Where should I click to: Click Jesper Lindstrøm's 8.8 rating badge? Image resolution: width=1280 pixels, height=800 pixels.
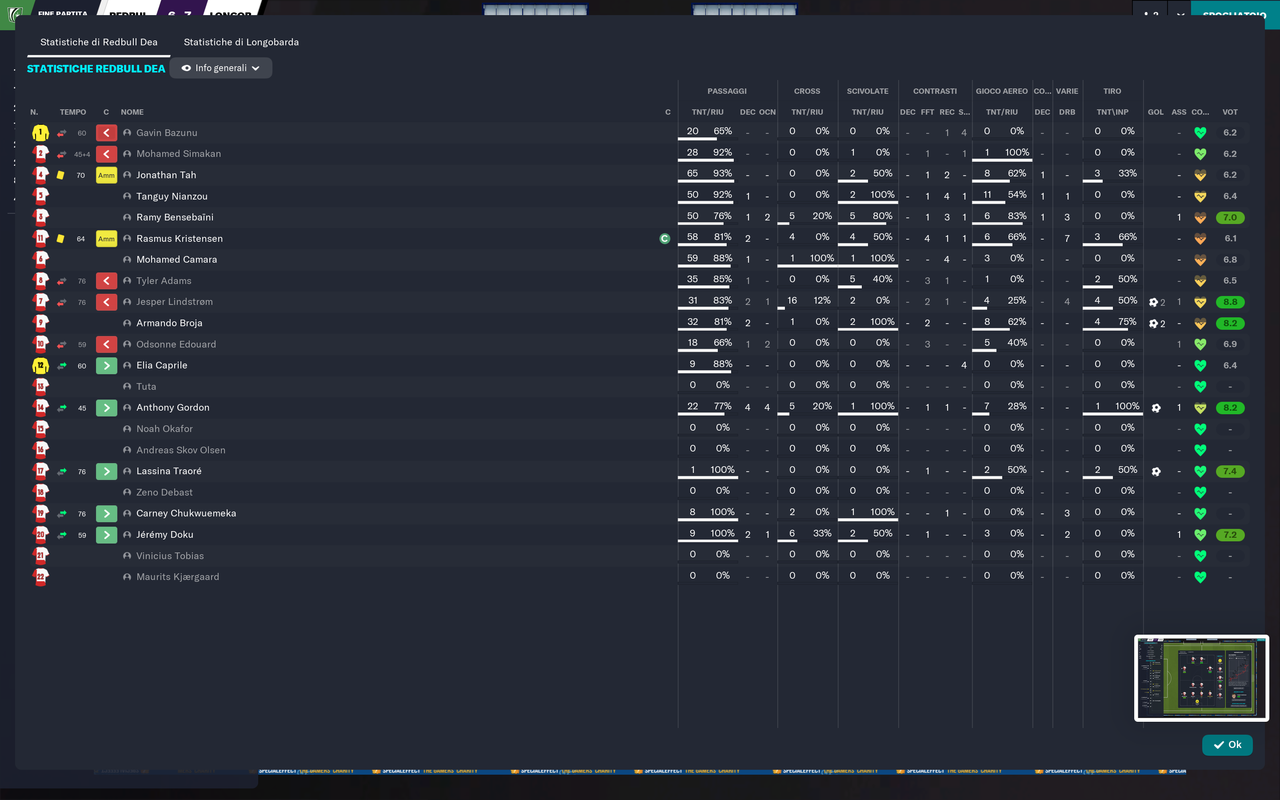pyautogui.click(x=1230, y=302)
